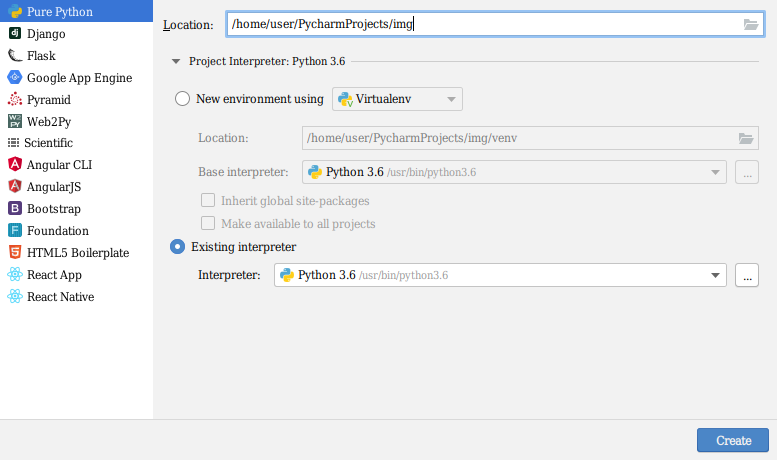Click the HTML5 Boilerplate label text
The height and width of the screenshot is (460, 777).
click(78, 253)
